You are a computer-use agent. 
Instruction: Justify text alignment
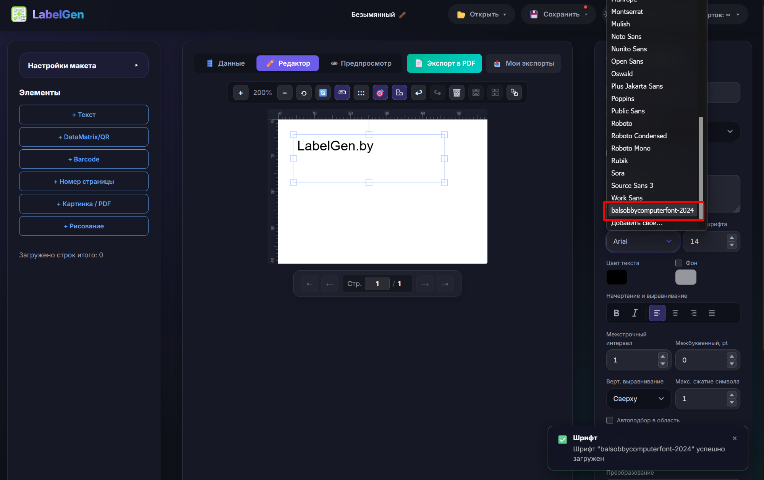tap(712, 313)
